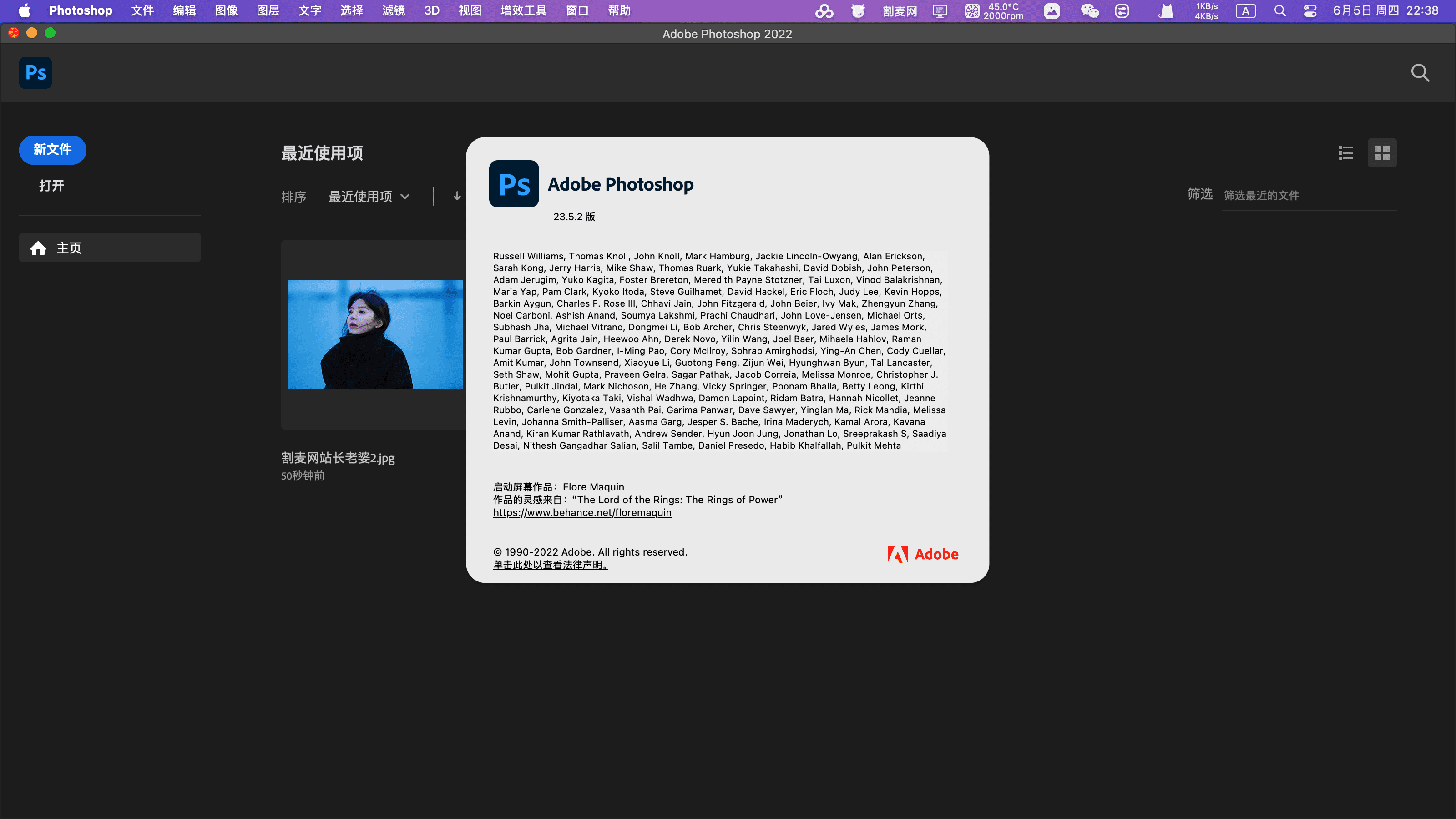1456x819 pixels.
Task: Click the home icon beside 主页
Action: coord(38,248)
